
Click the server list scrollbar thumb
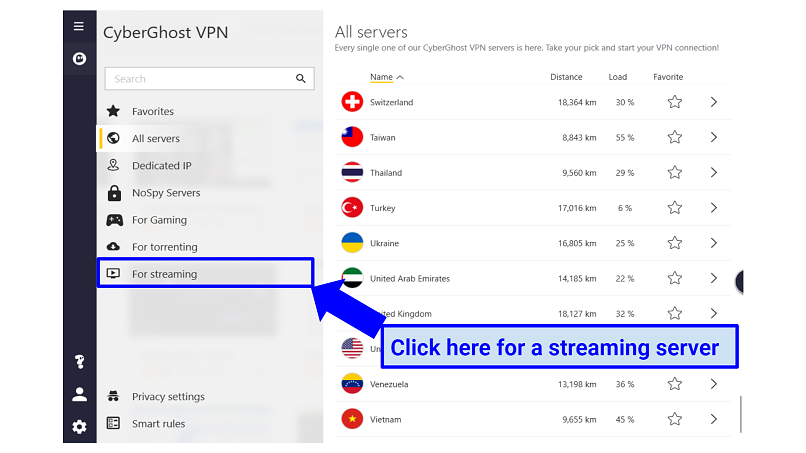[741, 414]
